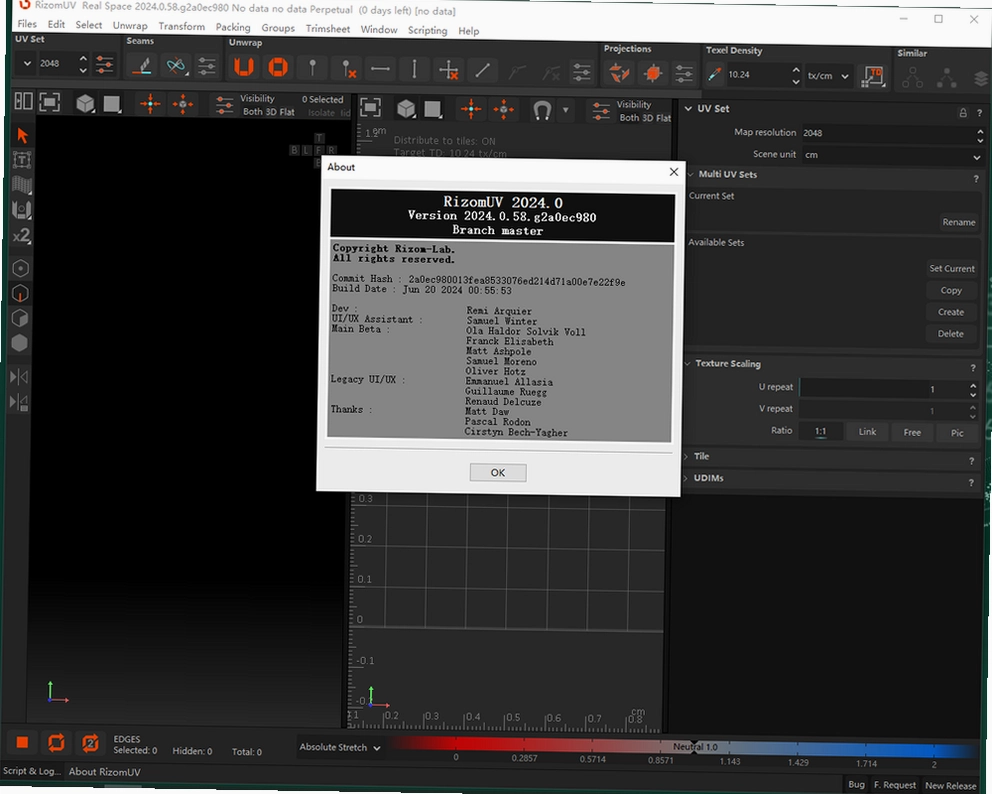Click 3D view frame-all icon
Viewport: 992px width, 794px height.
49,101
